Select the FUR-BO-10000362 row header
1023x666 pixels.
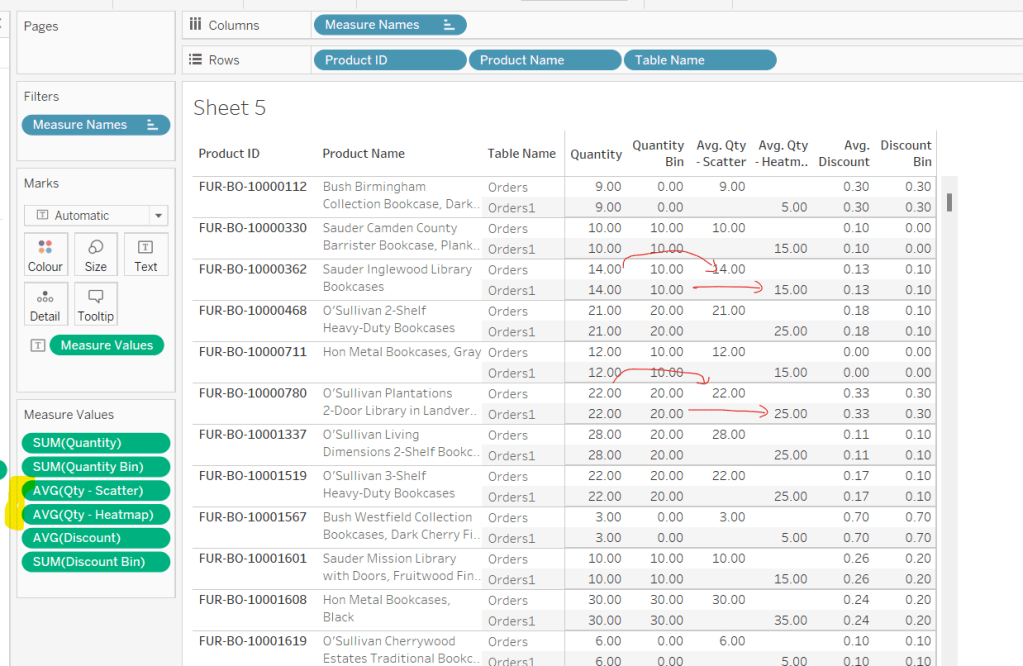click(252, 270)
